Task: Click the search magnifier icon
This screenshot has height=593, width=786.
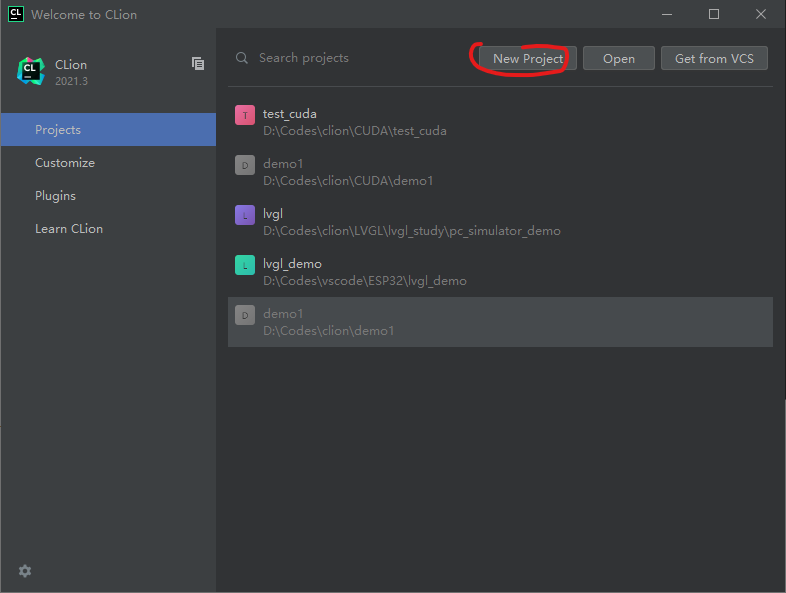Action: [x=242, y=58]
